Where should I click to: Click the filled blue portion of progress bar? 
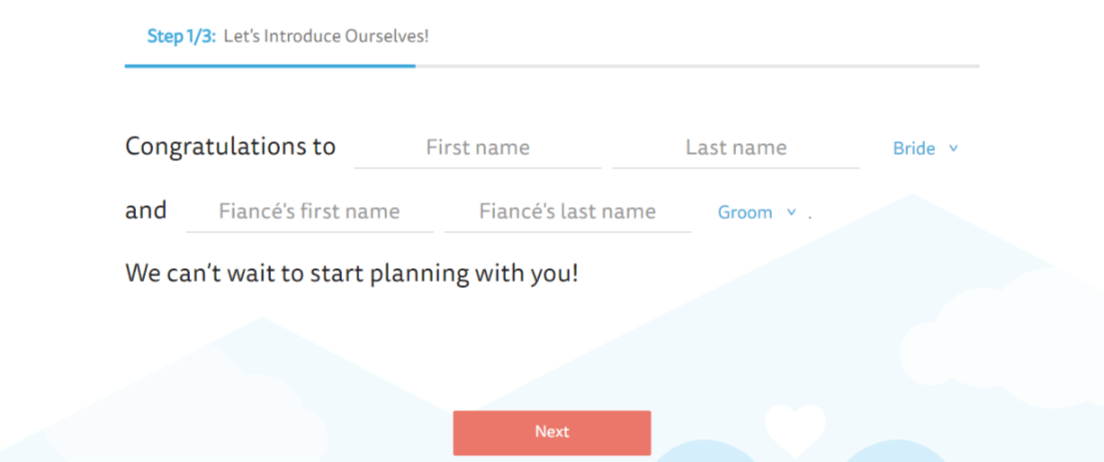270,66
